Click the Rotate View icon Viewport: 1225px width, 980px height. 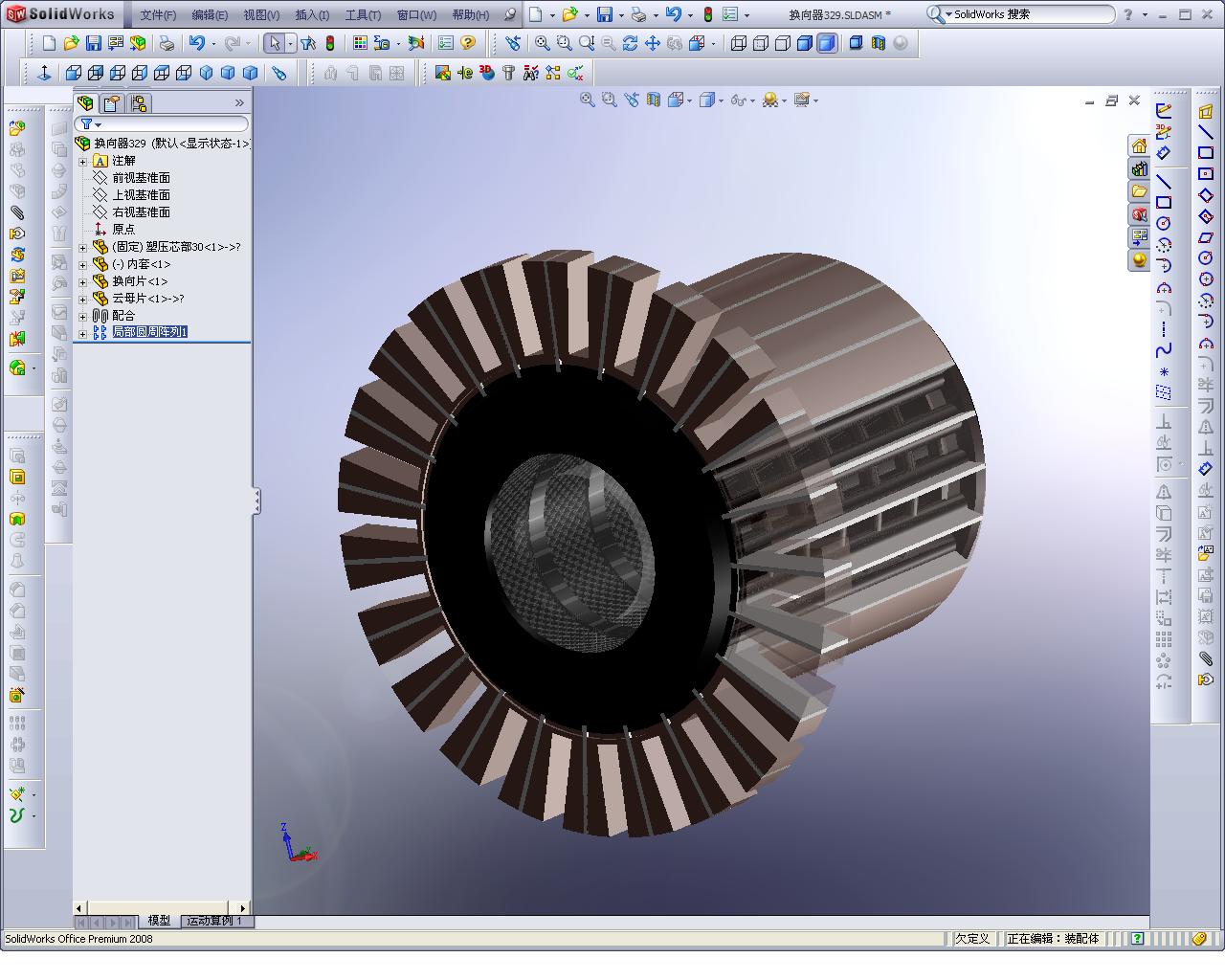[630, 43]
